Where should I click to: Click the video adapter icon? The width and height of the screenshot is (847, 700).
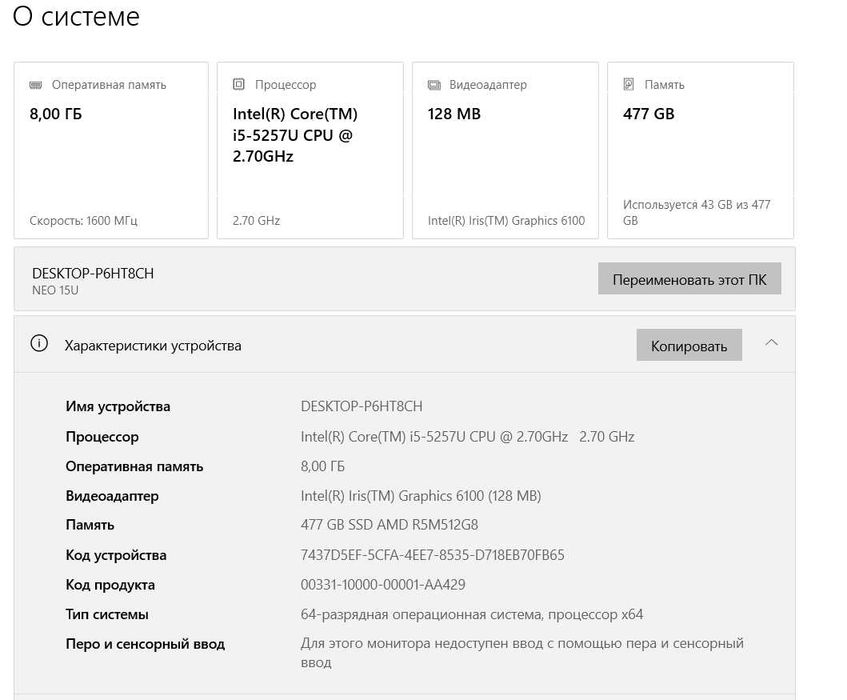[x=434, y=85]
